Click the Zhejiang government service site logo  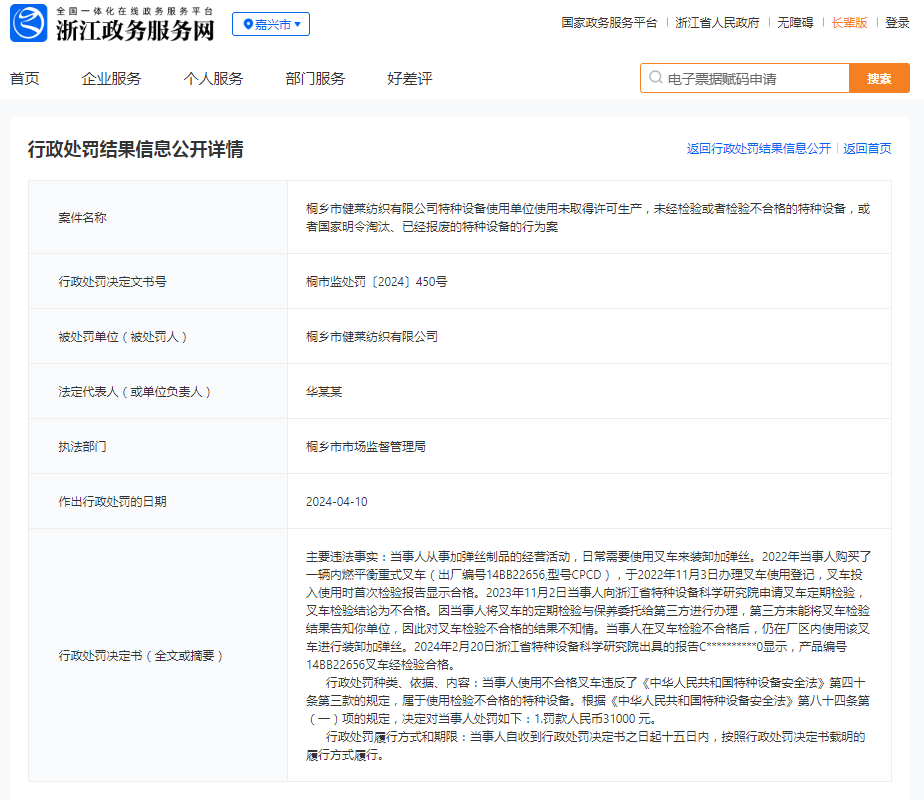pos(29,23)
